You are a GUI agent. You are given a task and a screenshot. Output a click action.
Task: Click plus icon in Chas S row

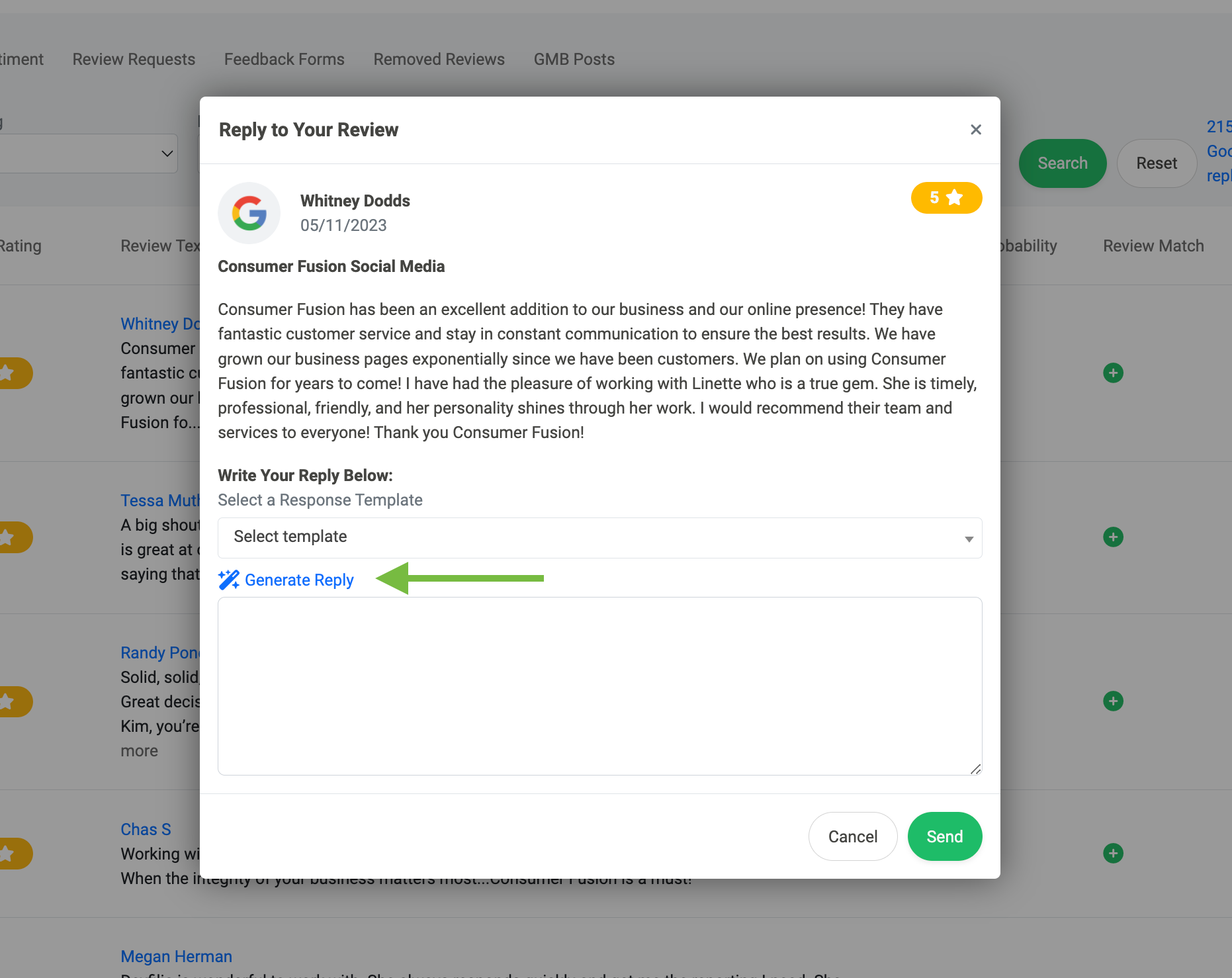(x=1113, y=854)
